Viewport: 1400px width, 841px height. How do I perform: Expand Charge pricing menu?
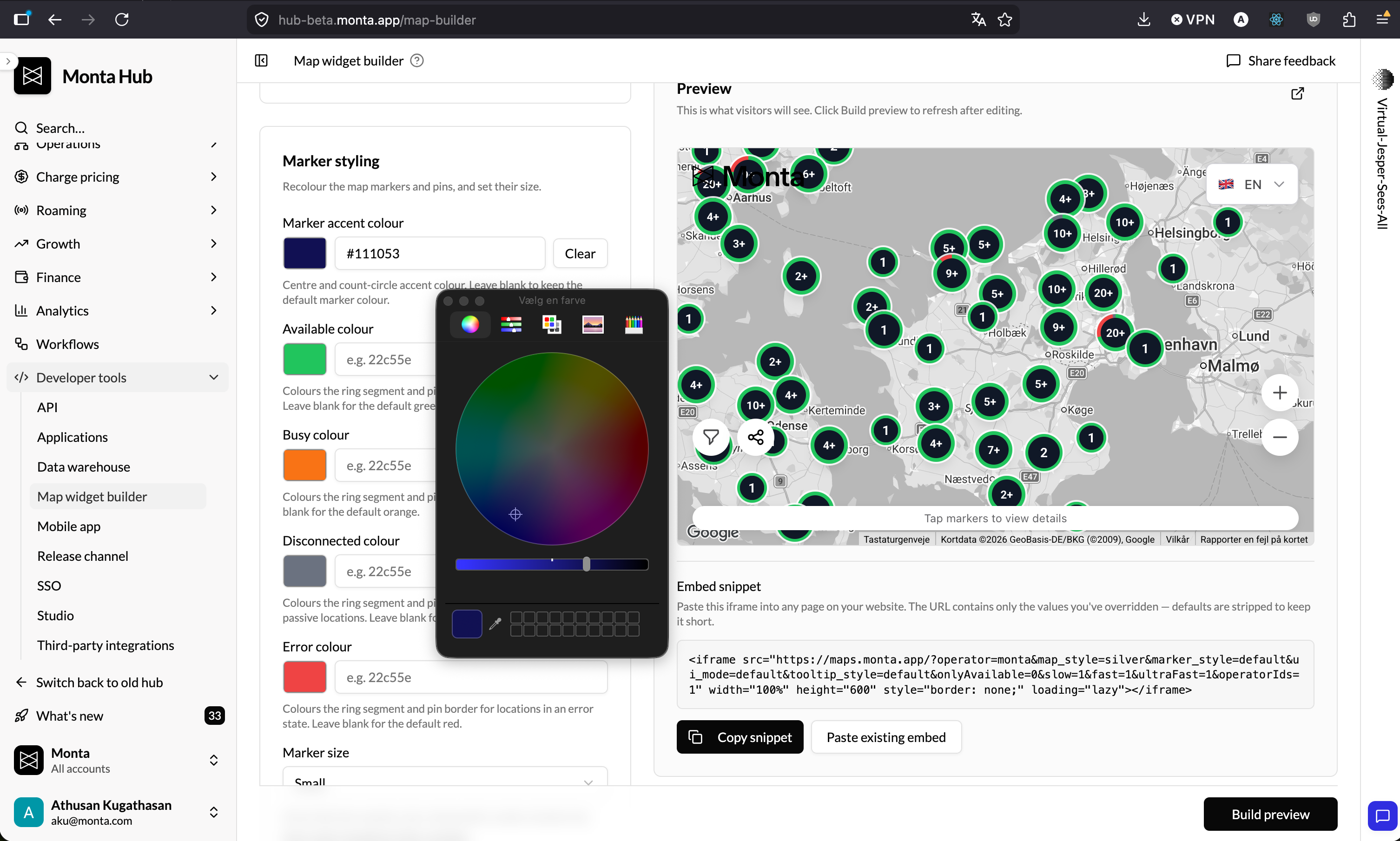[117, 177]
